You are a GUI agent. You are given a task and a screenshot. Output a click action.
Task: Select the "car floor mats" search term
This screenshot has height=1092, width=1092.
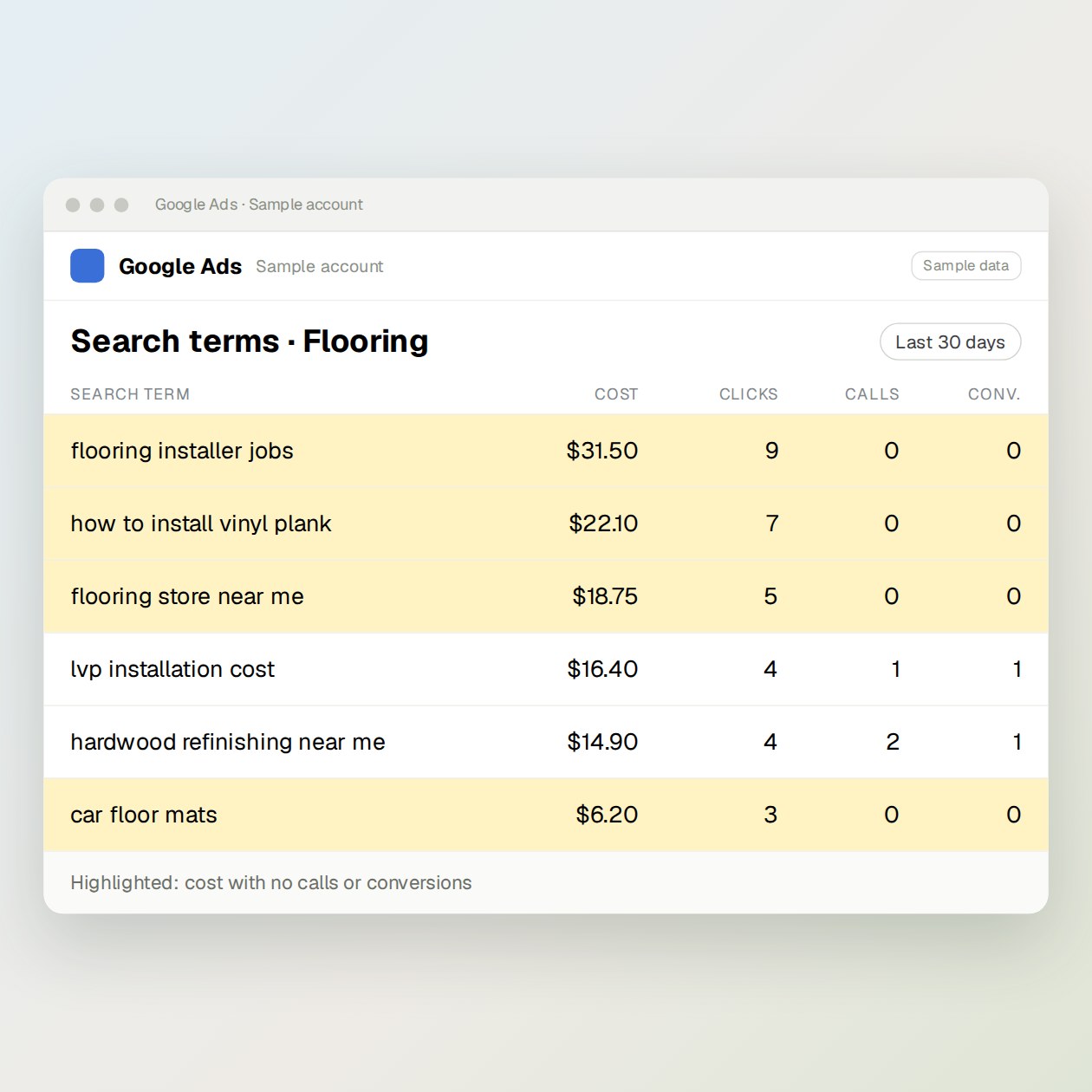(144, 815)
